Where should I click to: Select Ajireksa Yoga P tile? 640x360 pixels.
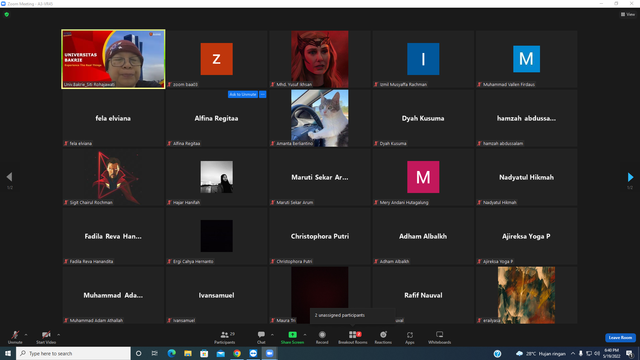(x=526, y=236)
